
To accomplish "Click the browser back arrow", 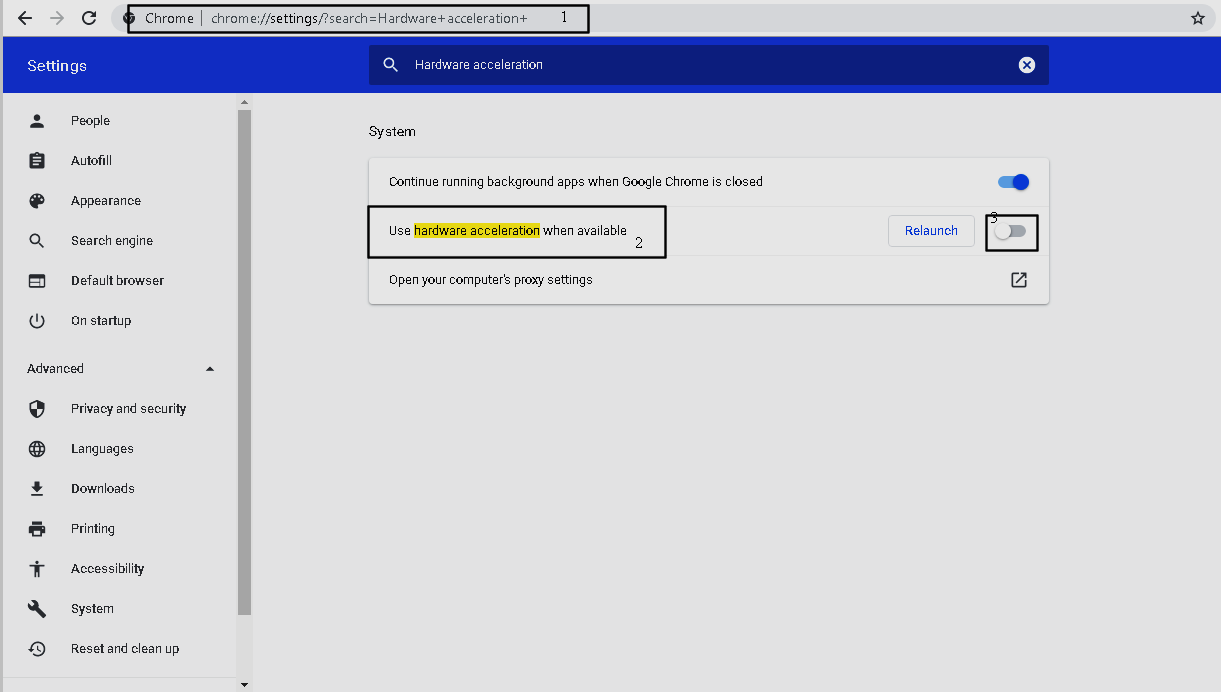I will point(25,18).
